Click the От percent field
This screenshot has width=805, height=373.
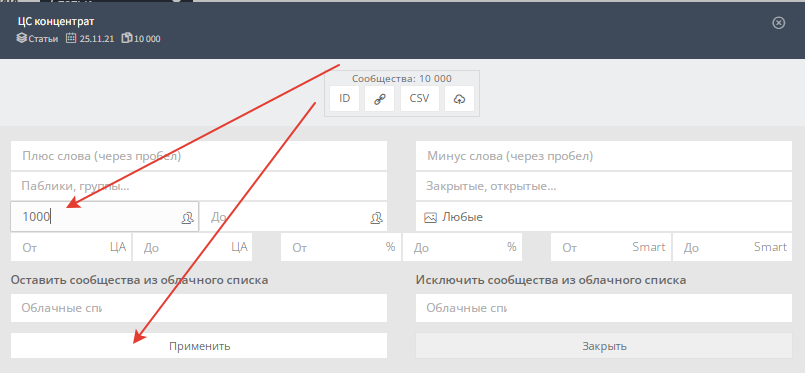pos(341,247)
